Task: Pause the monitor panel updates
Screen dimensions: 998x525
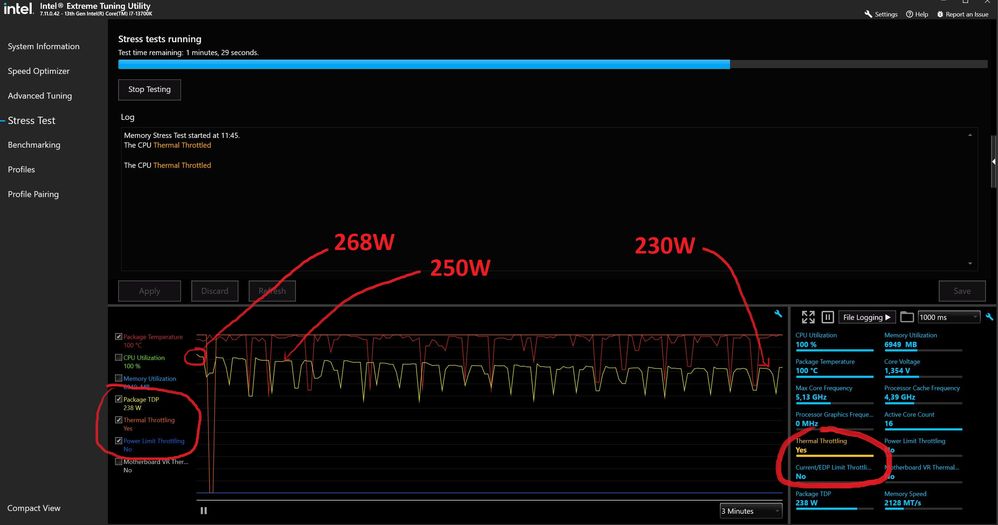Action: 827,317
